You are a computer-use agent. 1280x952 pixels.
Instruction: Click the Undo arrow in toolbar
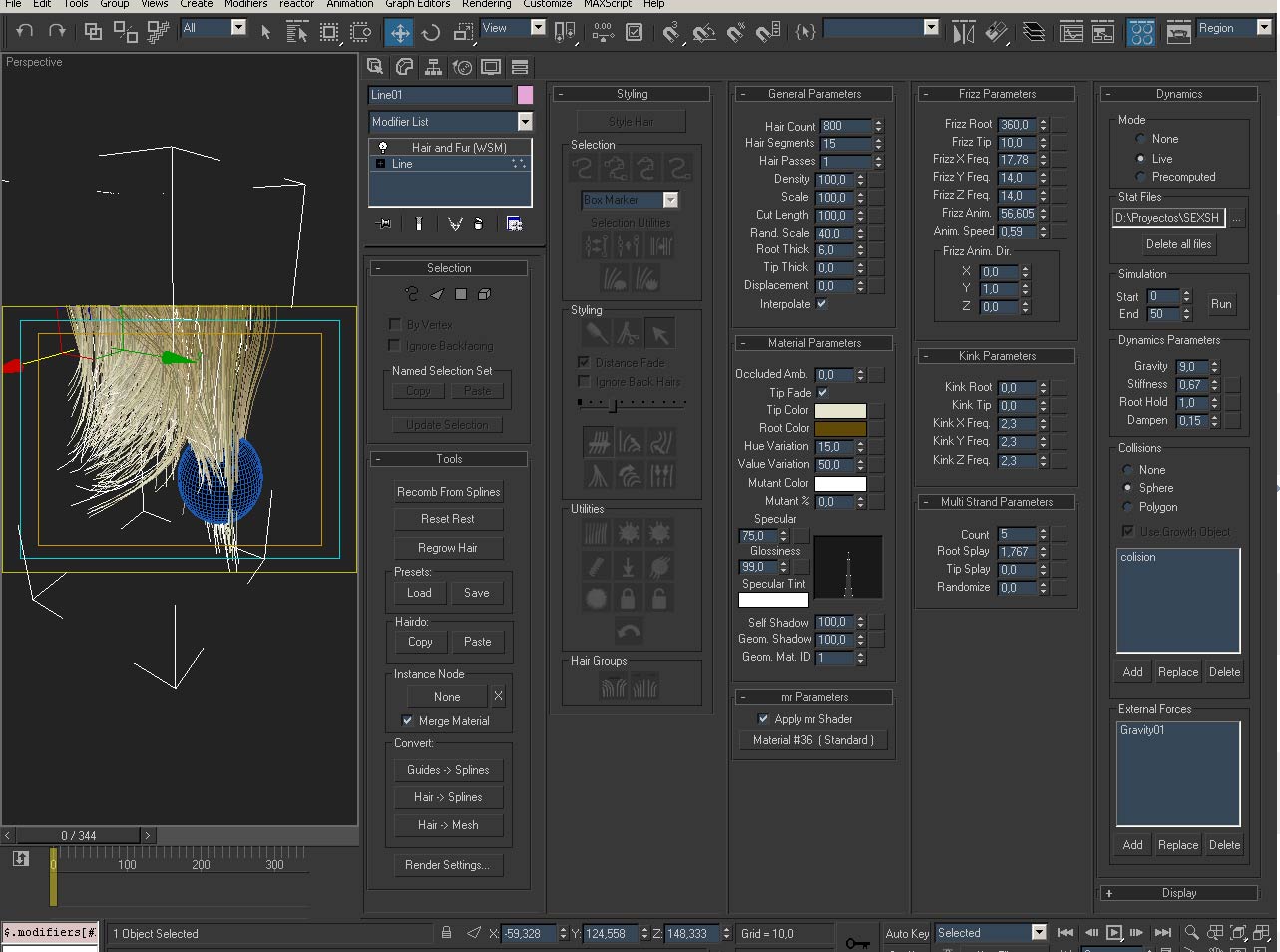coord(24,31)
